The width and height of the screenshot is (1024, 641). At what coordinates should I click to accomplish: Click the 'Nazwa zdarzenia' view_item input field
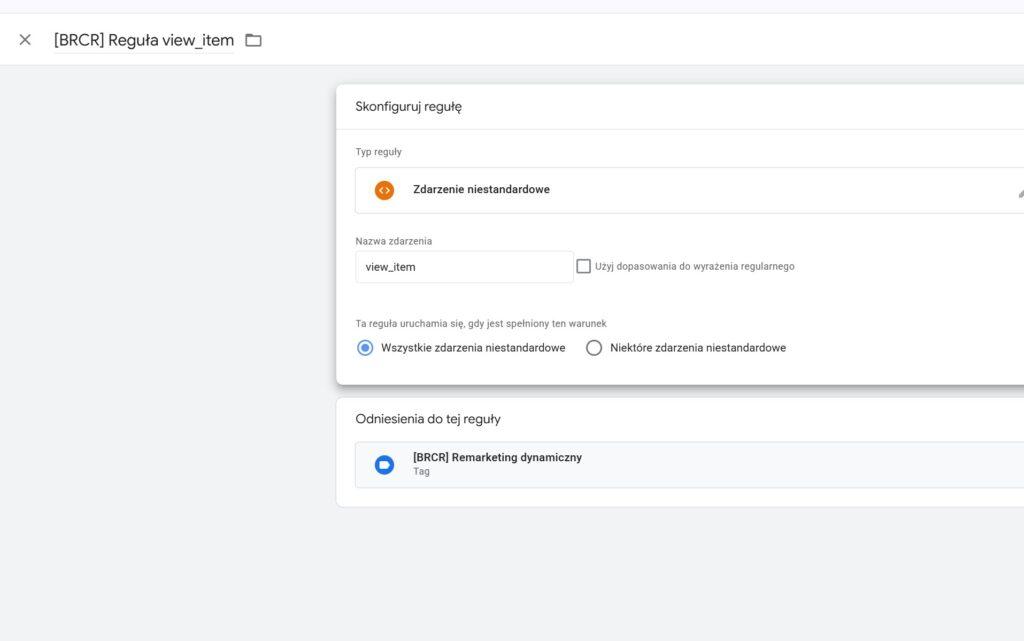[464, 267]
